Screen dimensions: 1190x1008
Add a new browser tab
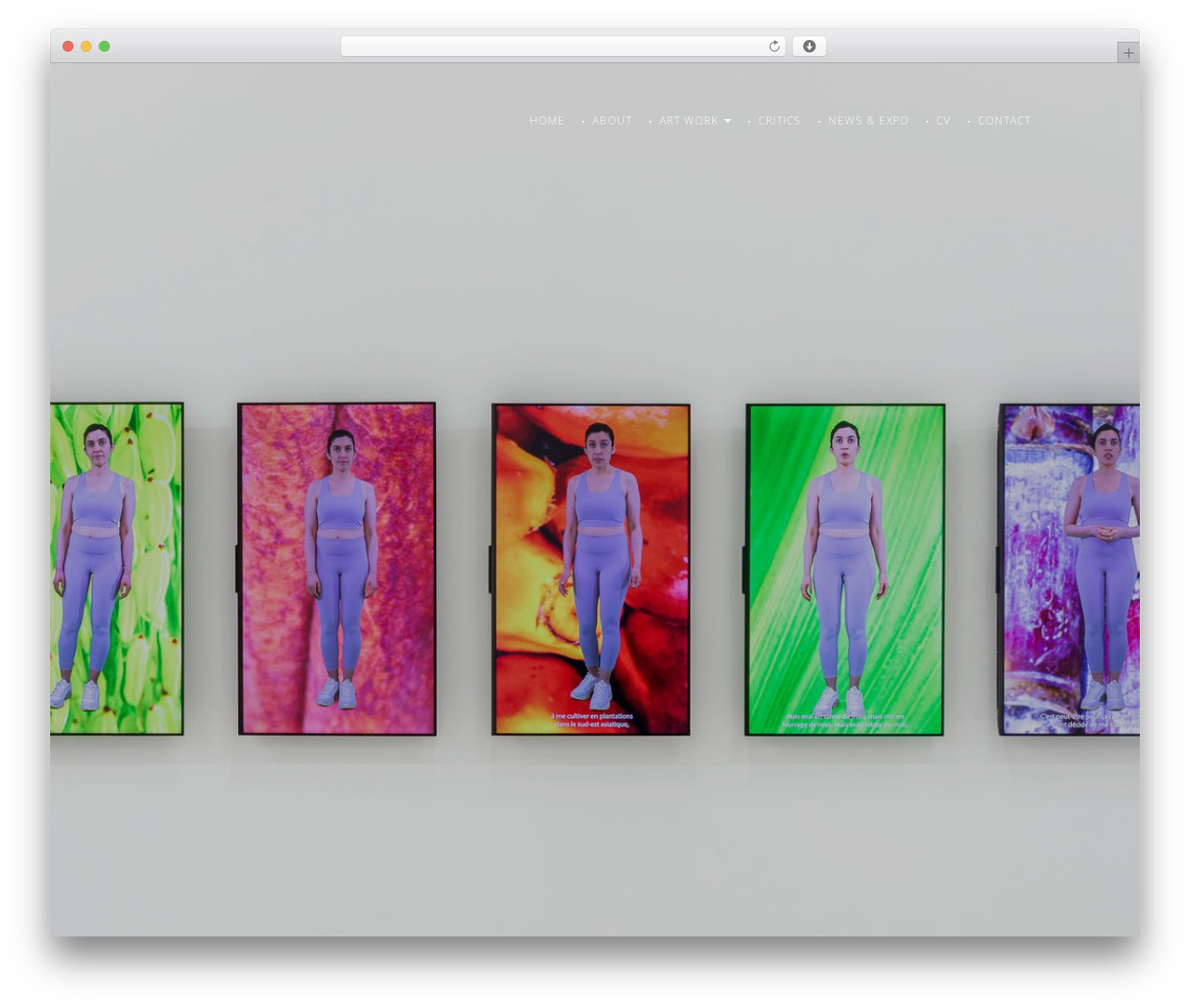[x=1128, y=53]
